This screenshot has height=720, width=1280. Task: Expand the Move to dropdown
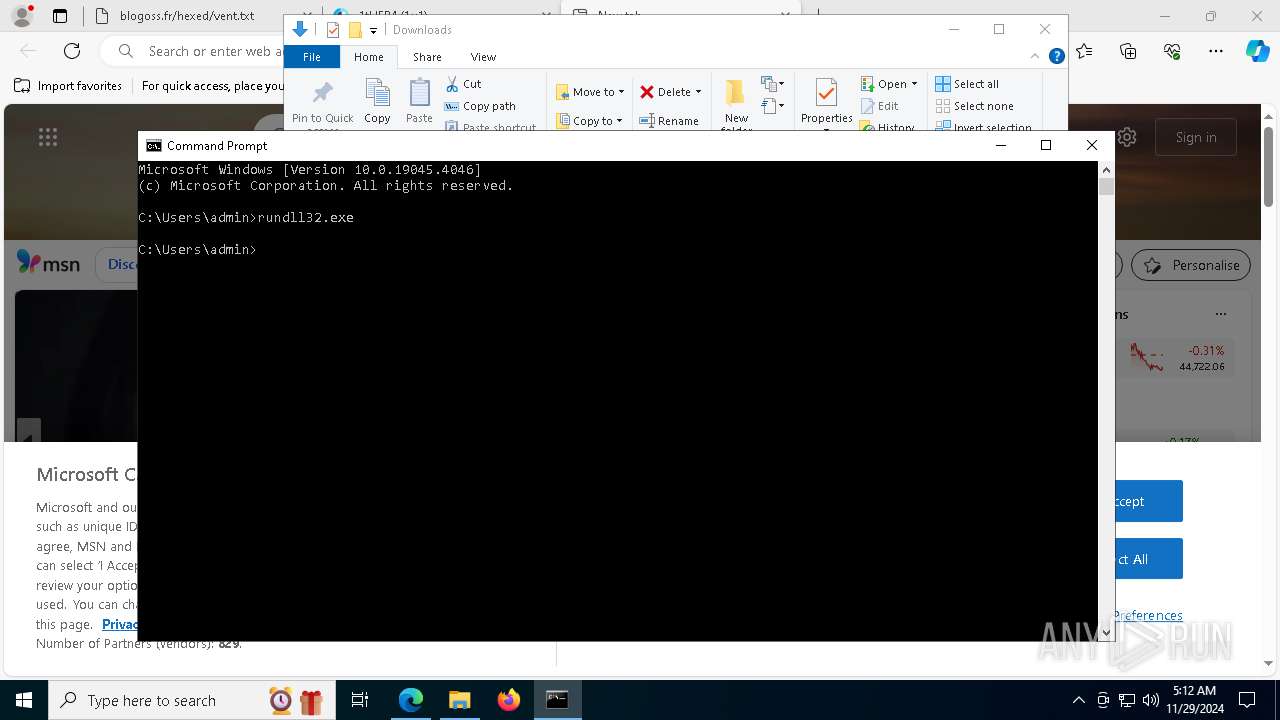point(621,92)
